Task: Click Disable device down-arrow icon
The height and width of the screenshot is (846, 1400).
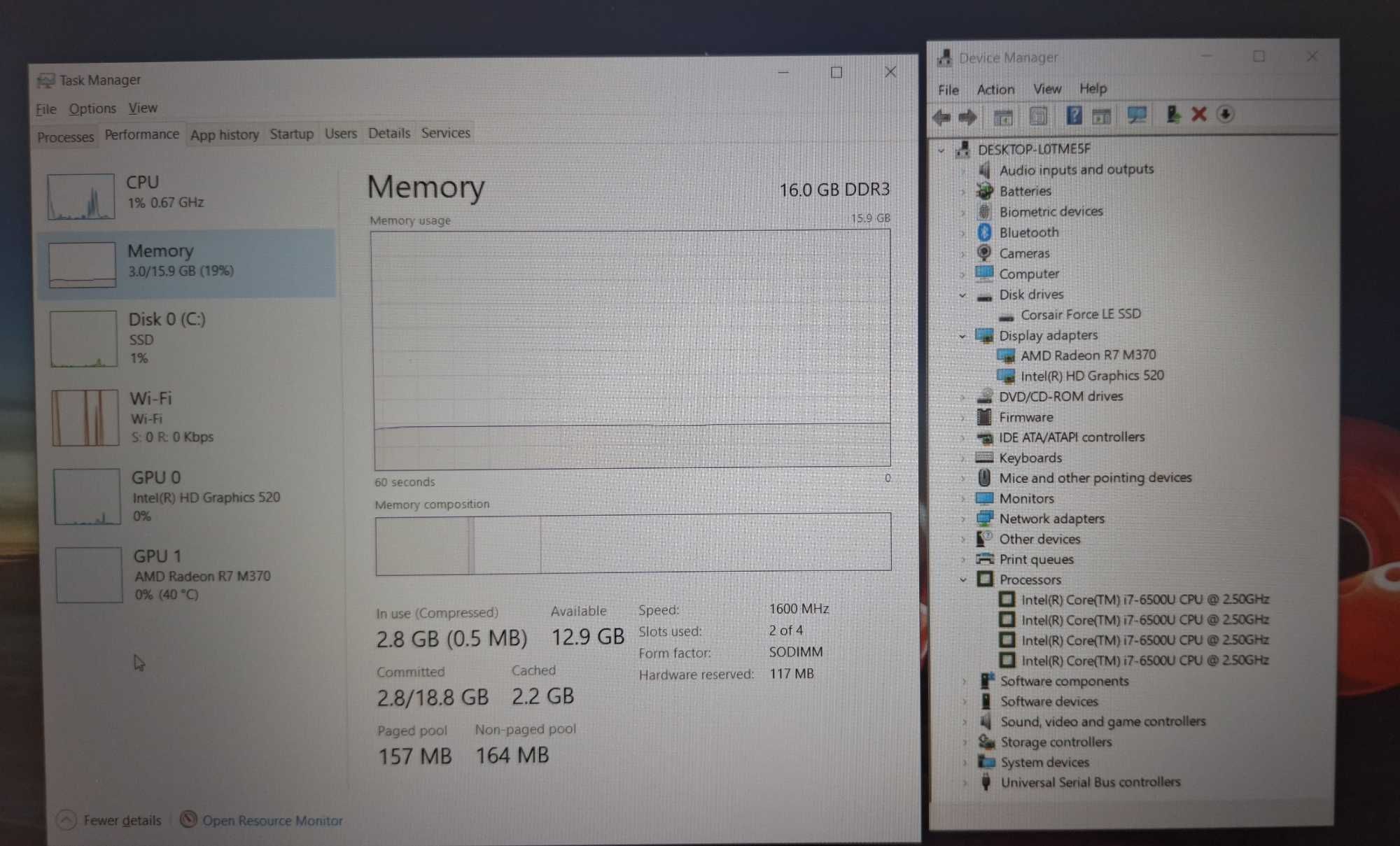Action: pyautogui.click(x=1225, y=113)
